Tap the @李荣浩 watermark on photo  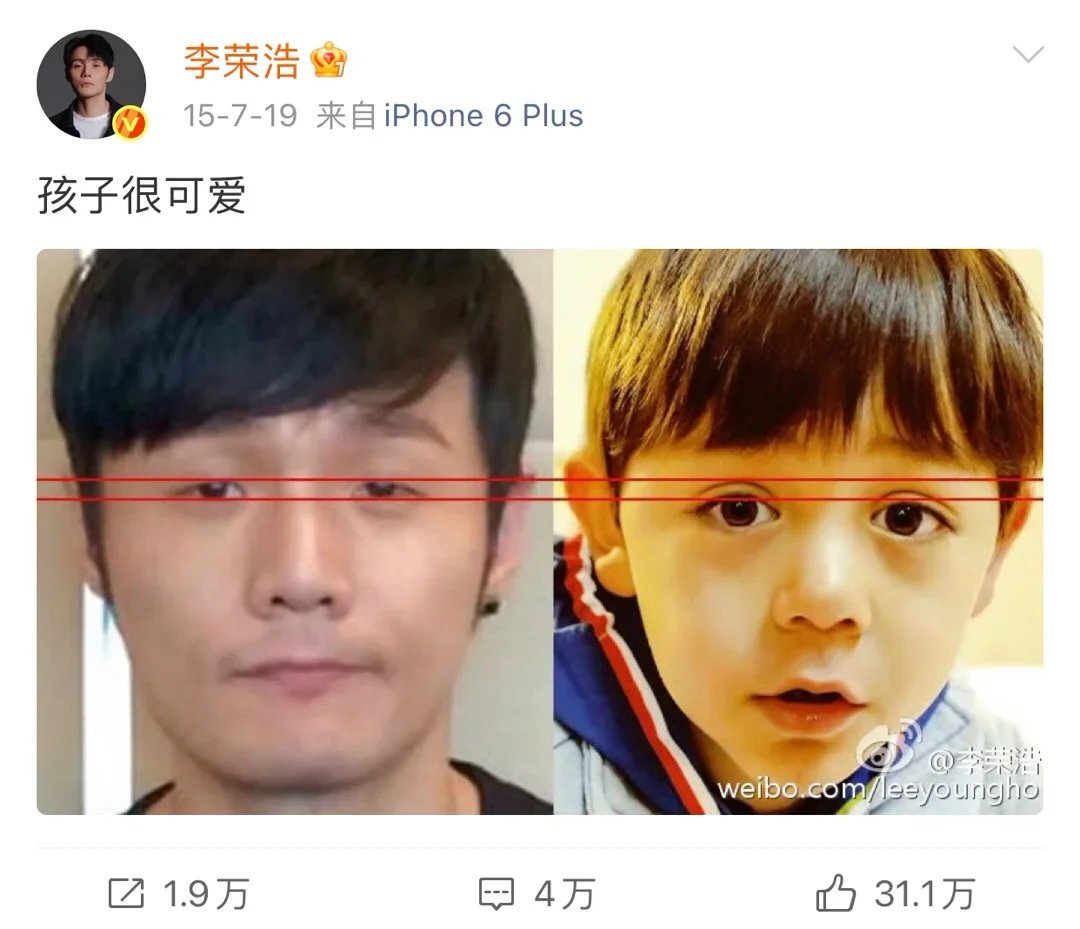point(985,761)
